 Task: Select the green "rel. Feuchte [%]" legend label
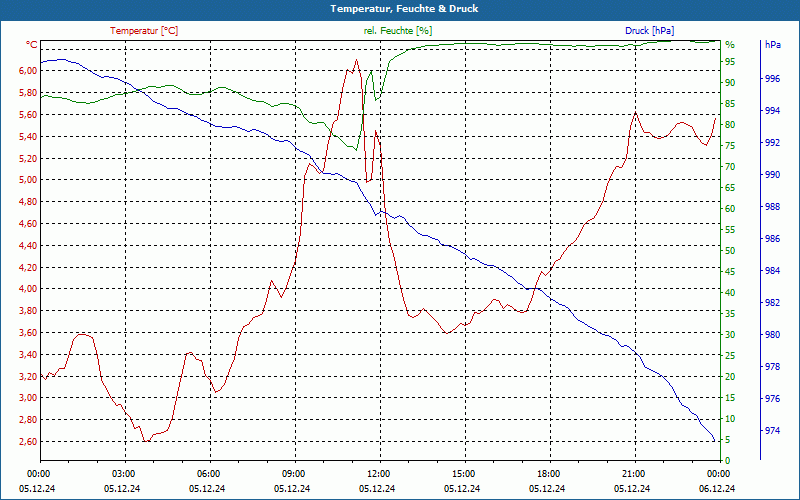pyautogui.click(x=397, y=31)
